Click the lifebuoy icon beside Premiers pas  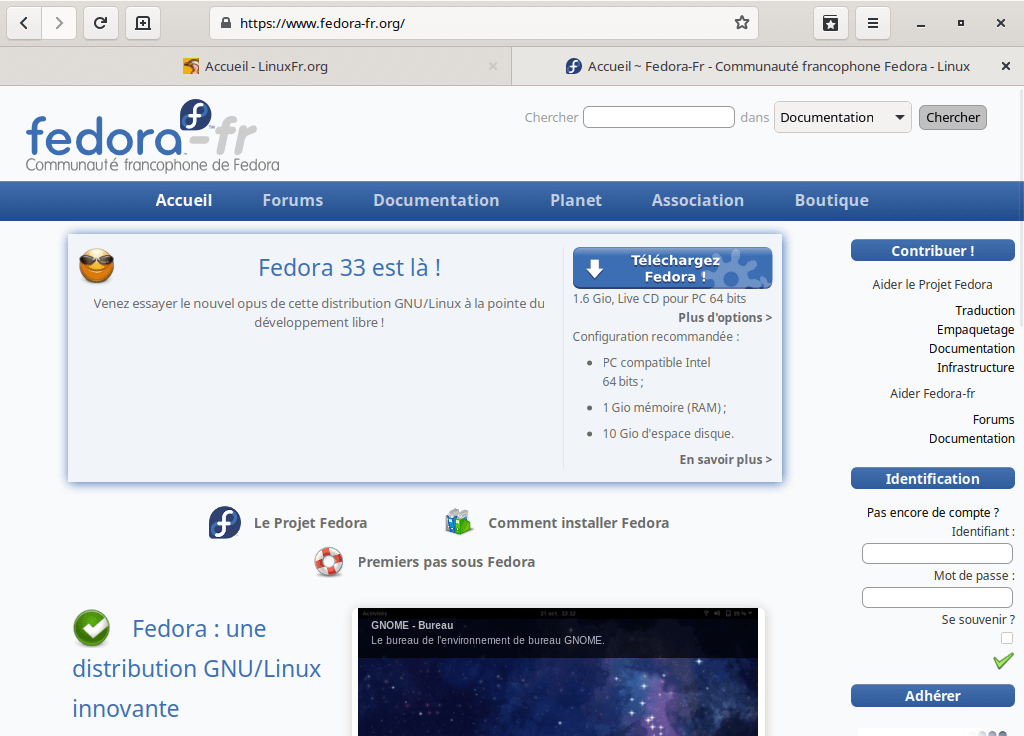pyautogui.click(x=328, y=562)
